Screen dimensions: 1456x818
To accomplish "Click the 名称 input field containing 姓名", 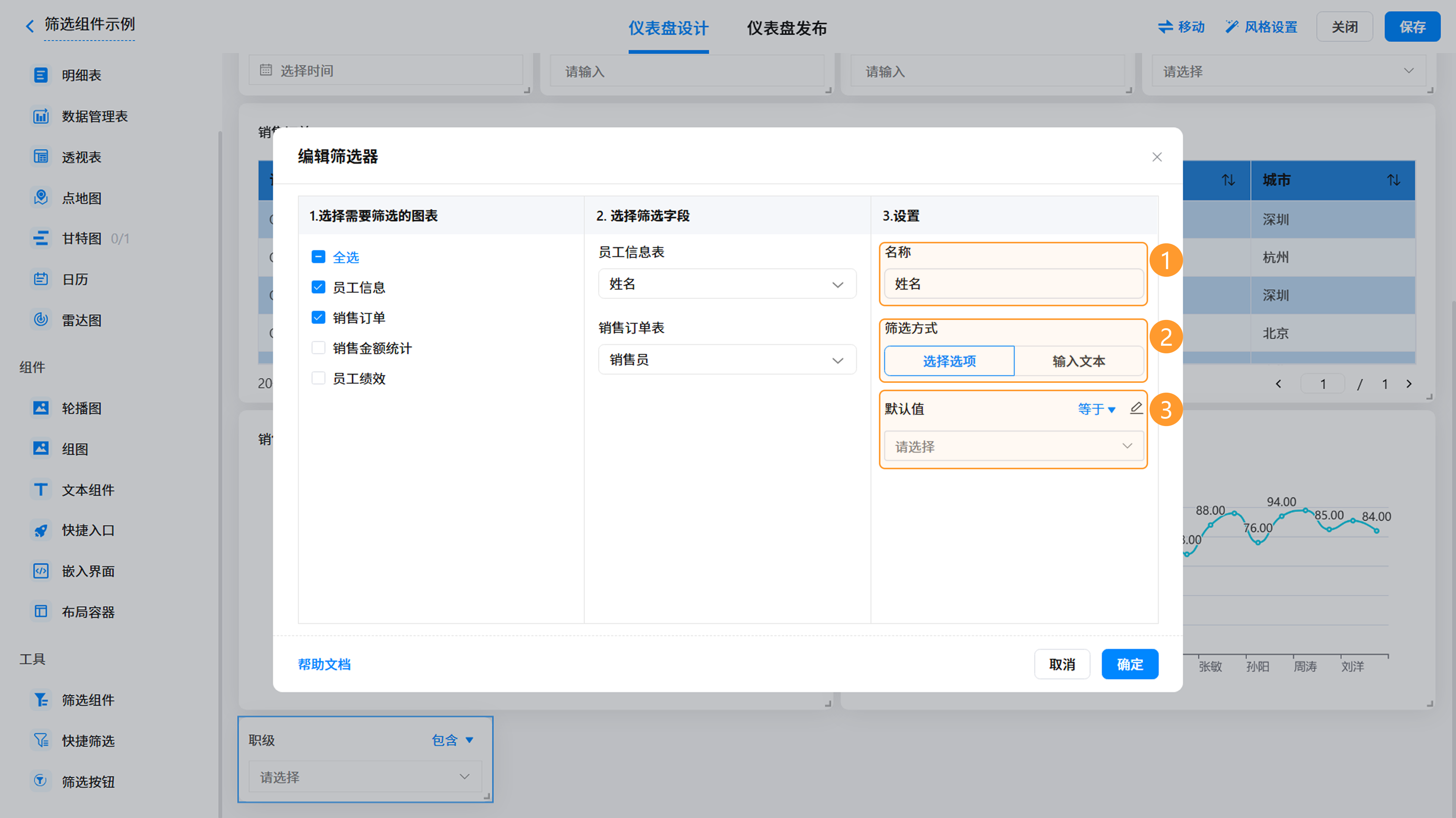I will (1014, 284).
